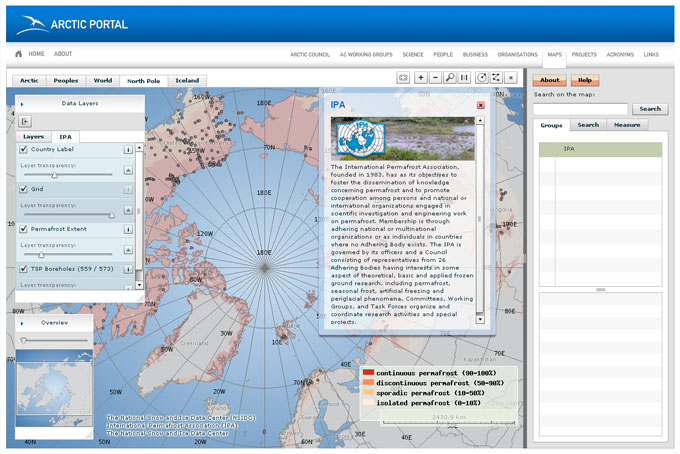Image resolution: width=680 pixels, height=454 pixels.
Task: Click the Arctic Portal bird logo
Action: [x=32, y=25]
